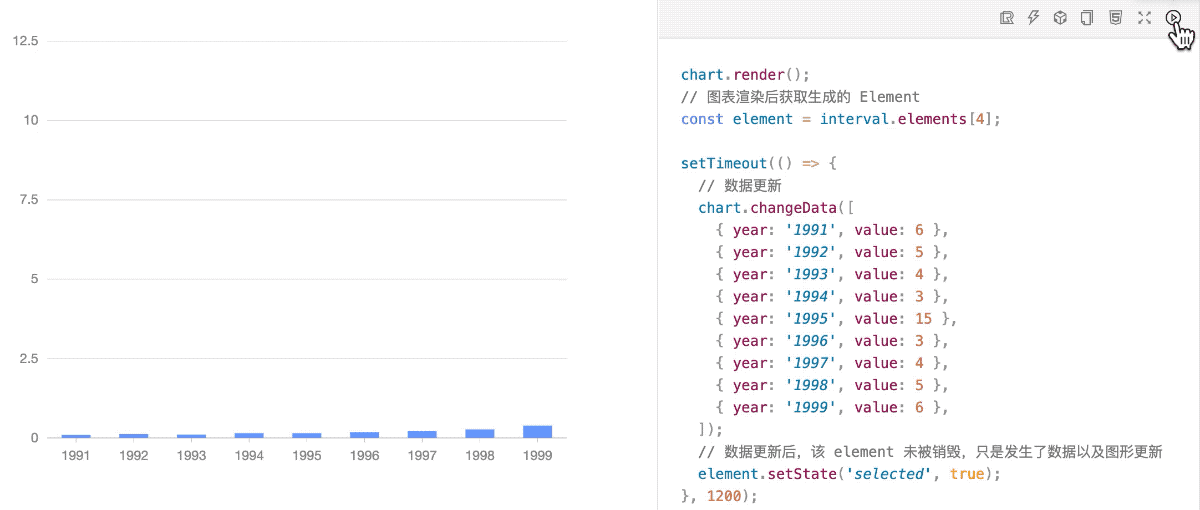The height and width of the screenshot is (510, 1200).
Task: Run the code with the play button
Action: (1172, 17)
